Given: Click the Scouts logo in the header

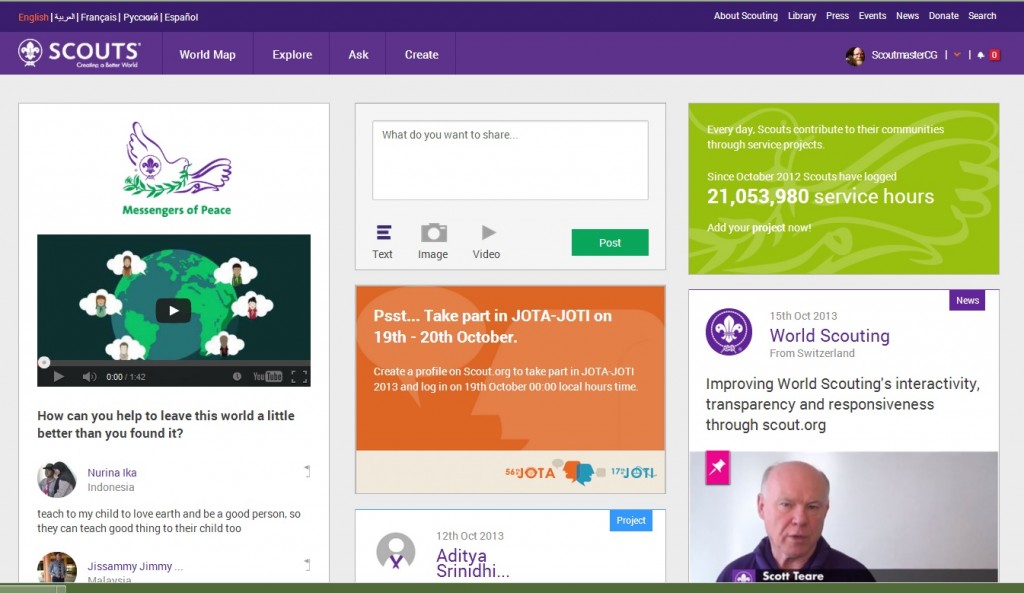Looking at the screenshot, I should tap(79, 53).
